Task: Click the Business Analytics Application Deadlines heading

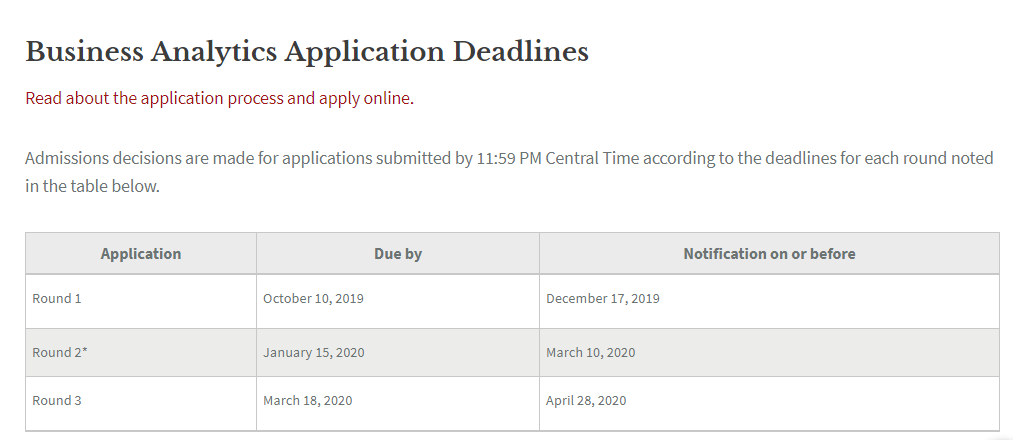Action: tap(307, 52)
